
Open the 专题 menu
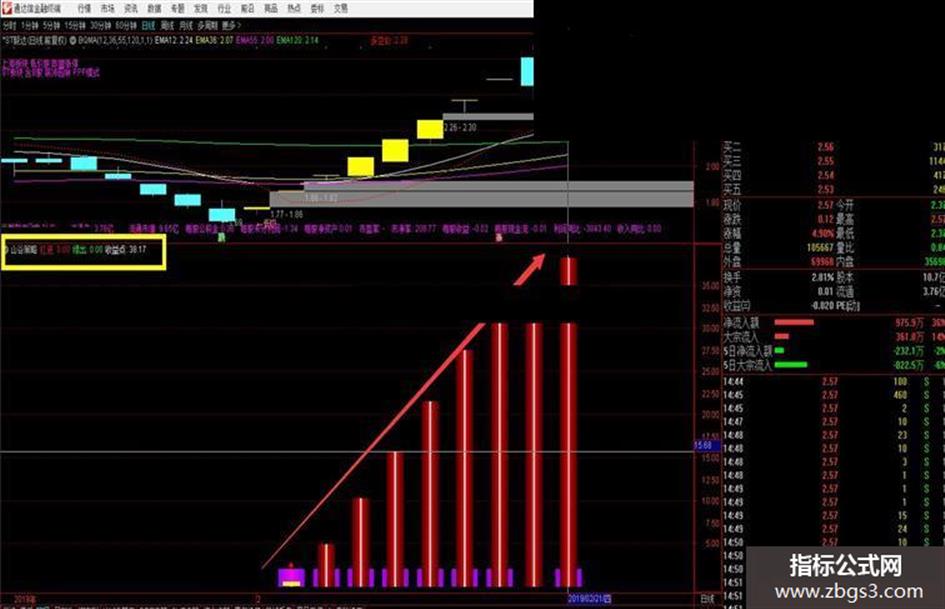click(177, 8)
